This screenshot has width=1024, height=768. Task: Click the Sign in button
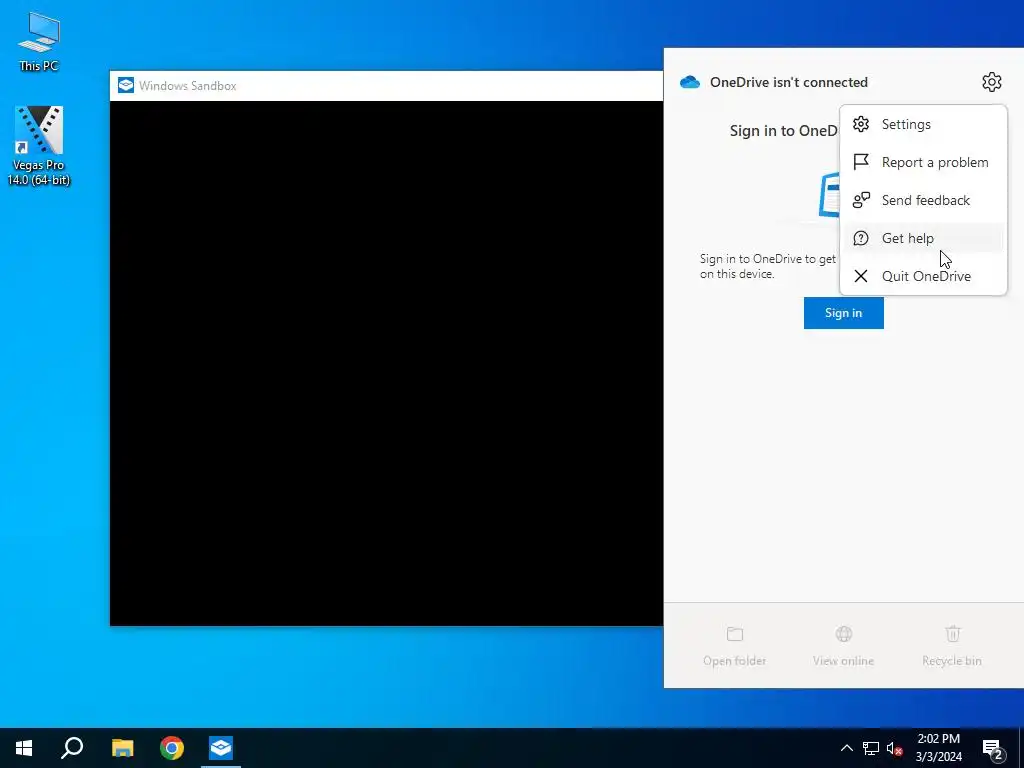point(843,313)
